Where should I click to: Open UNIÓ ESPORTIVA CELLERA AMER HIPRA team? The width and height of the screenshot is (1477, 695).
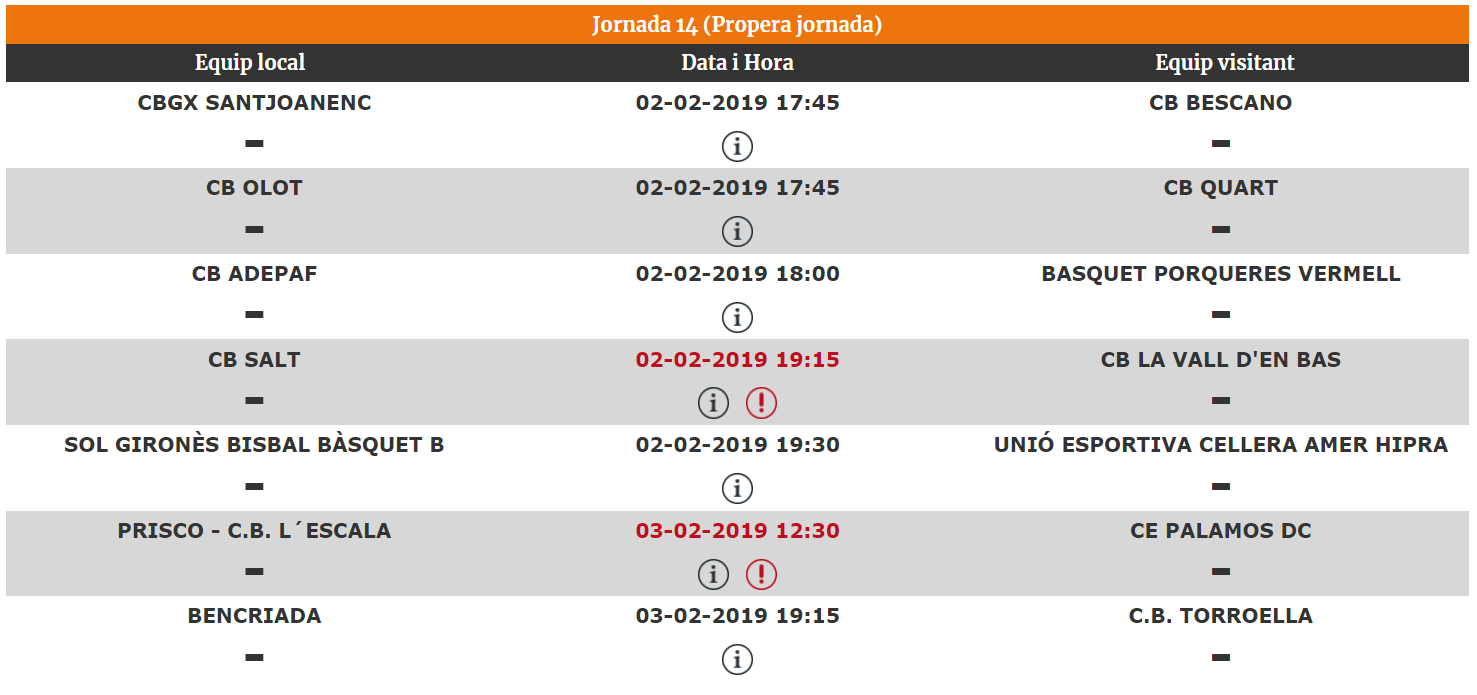click(x=1220, y=445)
